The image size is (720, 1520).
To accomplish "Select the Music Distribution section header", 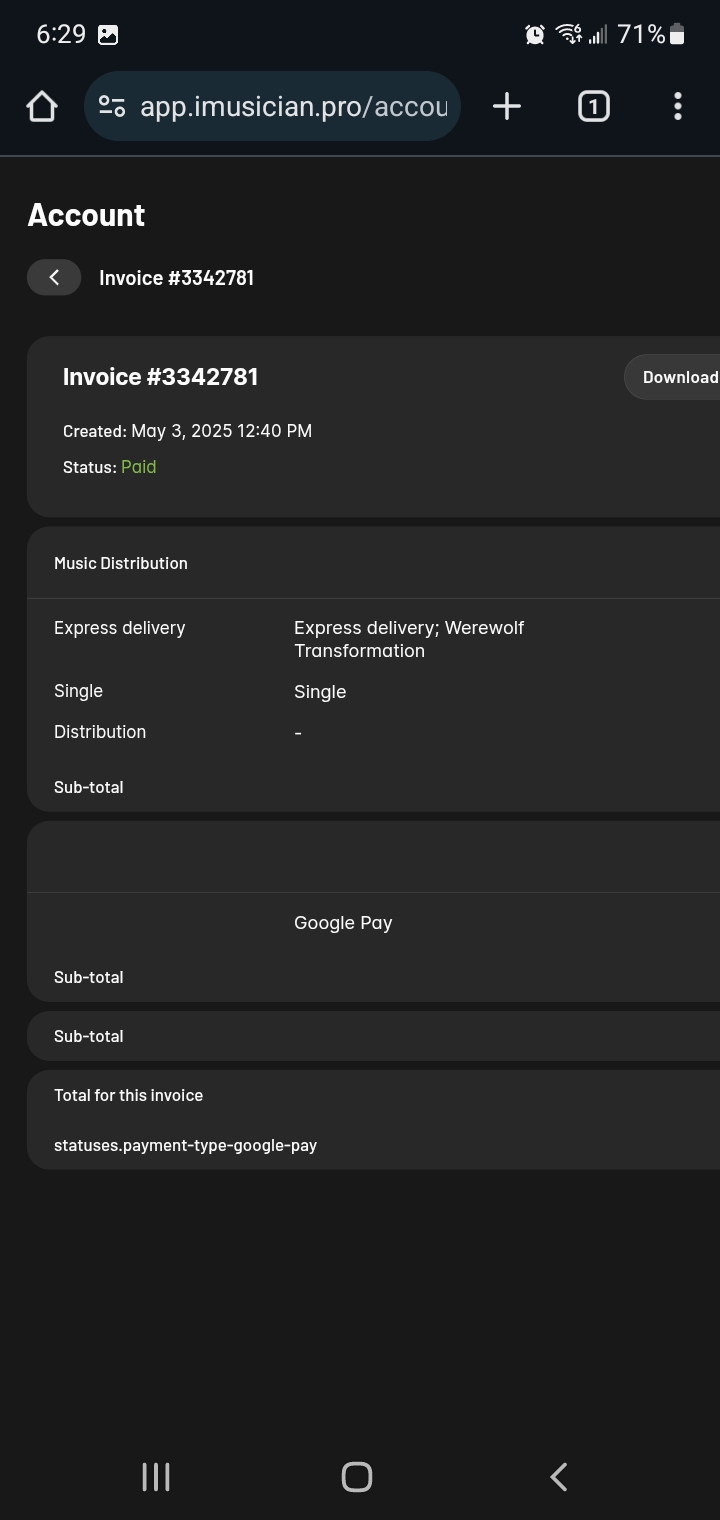I will pos(121,563).
